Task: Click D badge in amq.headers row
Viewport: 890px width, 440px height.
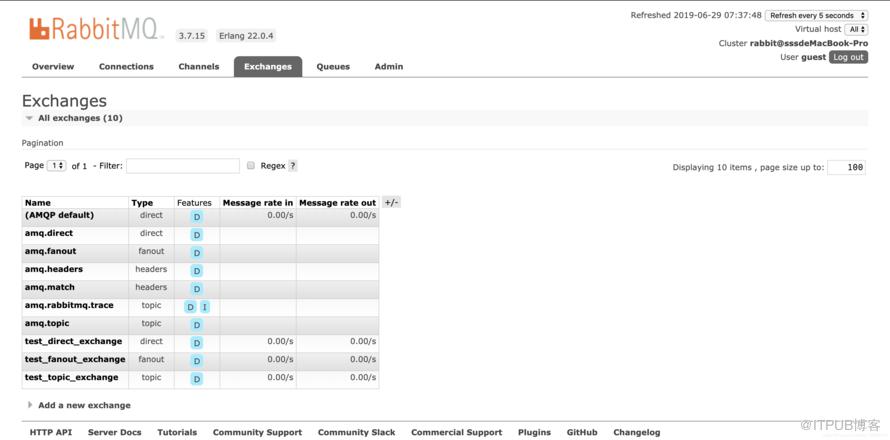Action: tap(196, 271)
